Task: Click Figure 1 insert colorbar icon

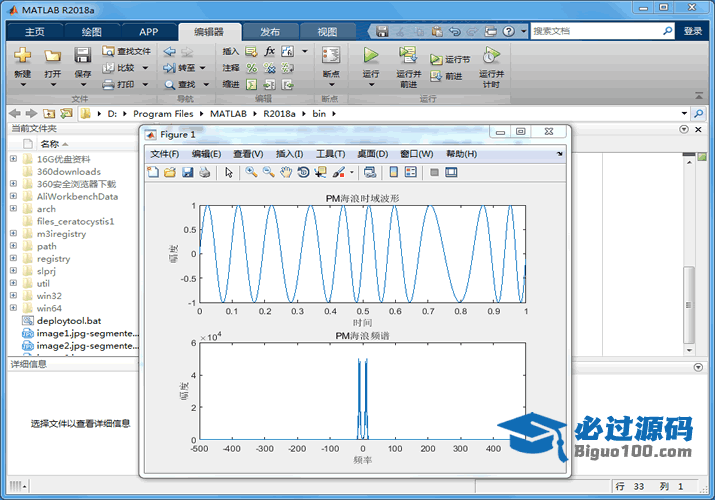Action: (x=394, y=172)
